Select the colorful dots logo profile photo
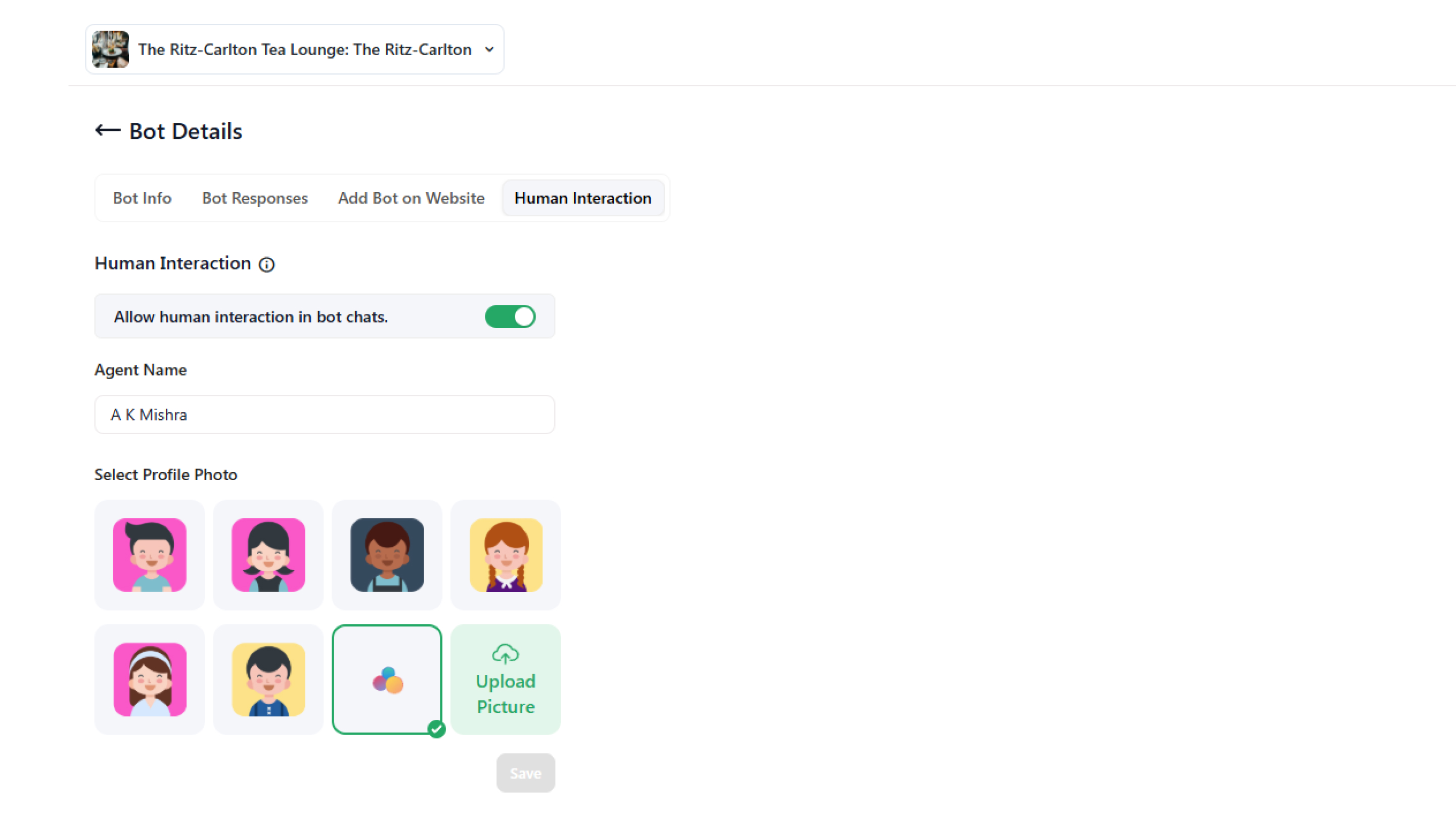The image size is (1456, 825). pyautogui.click(x=387, y=679)
